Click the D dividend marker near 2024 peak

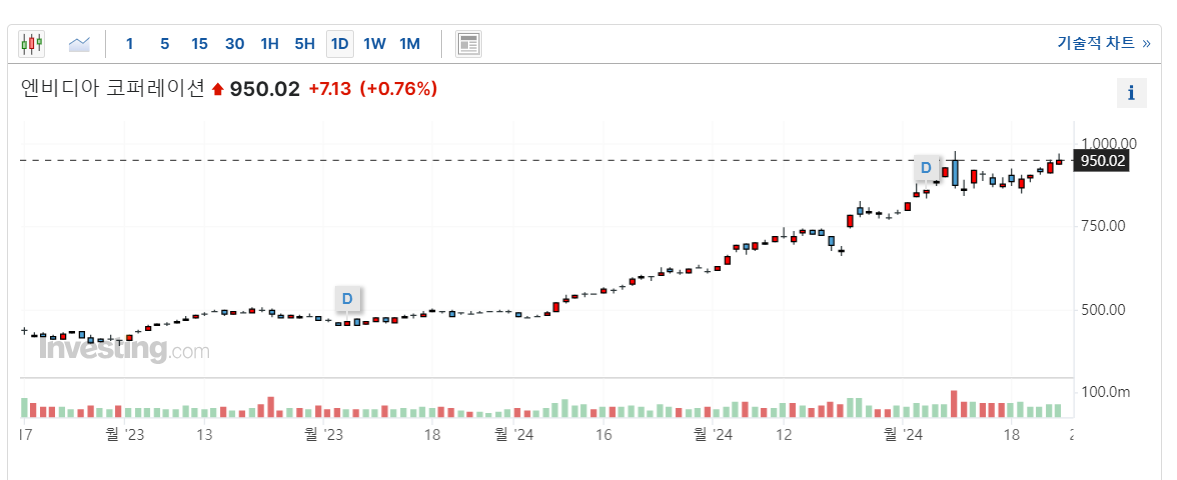coord(926,168)
